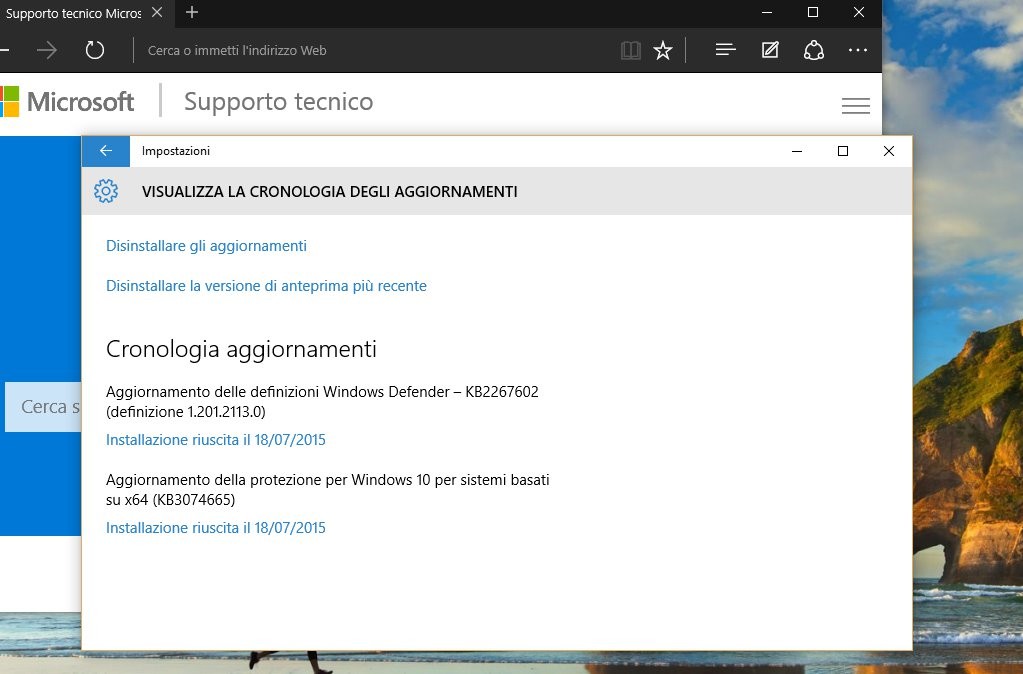Image resolution: width=1023 pixels, height=674 pixels.
Task: Open Disinstallare la versione di anteprima più recente
Action: tap(266, 286)
